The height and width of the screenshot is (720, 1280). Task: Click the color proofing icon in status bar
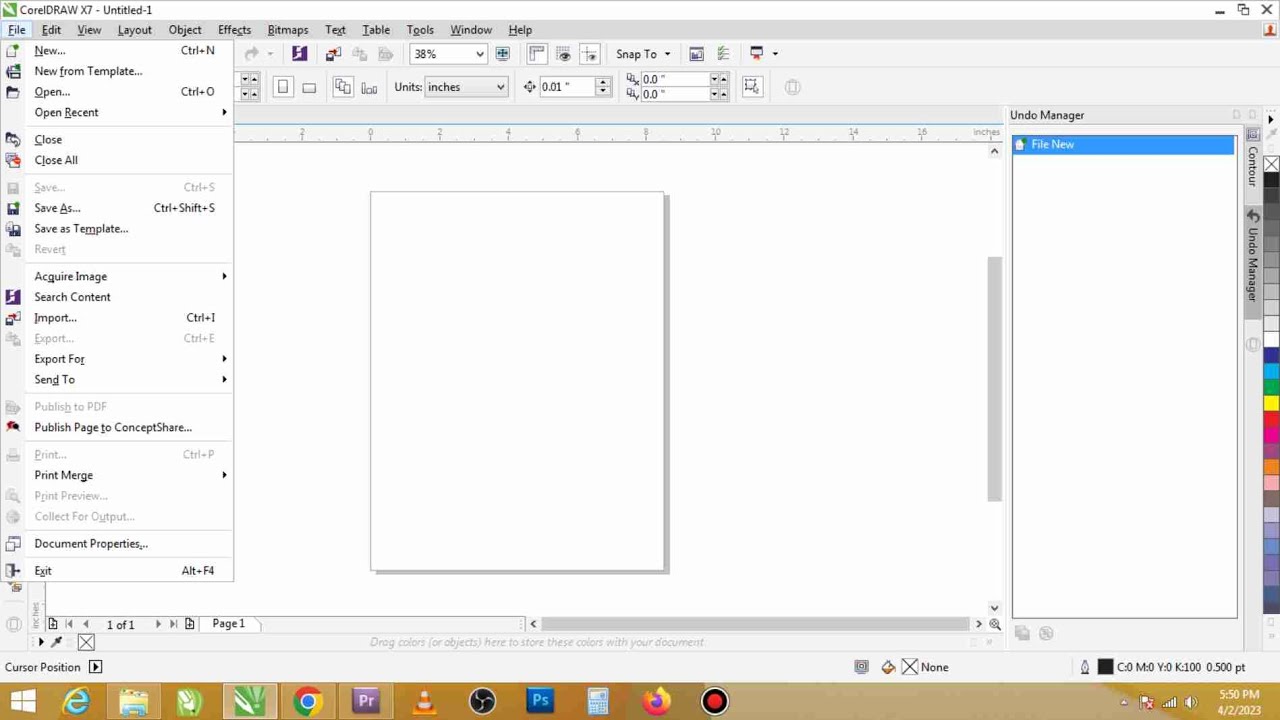(861, 667)
